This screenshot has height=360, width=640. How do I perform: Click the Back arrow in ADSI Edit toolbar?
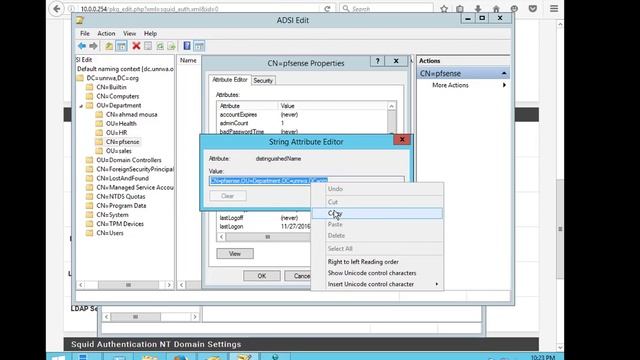tap(82, 46)
